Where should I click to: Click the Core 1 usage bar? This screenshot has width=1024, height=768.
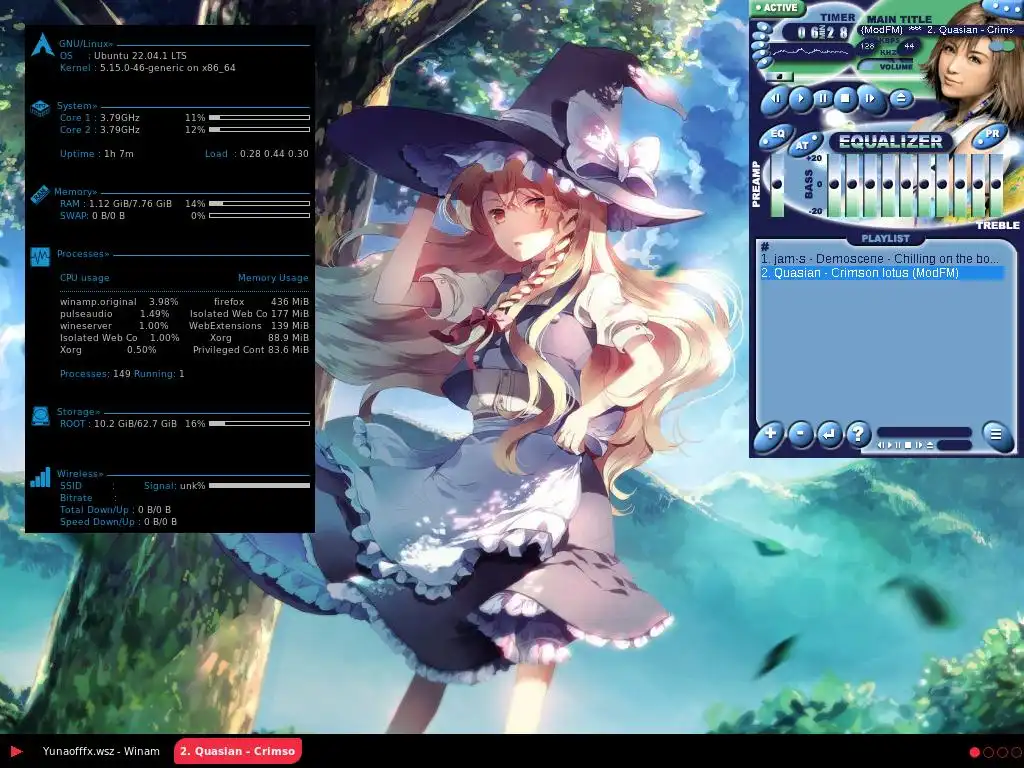coord(259,118)
